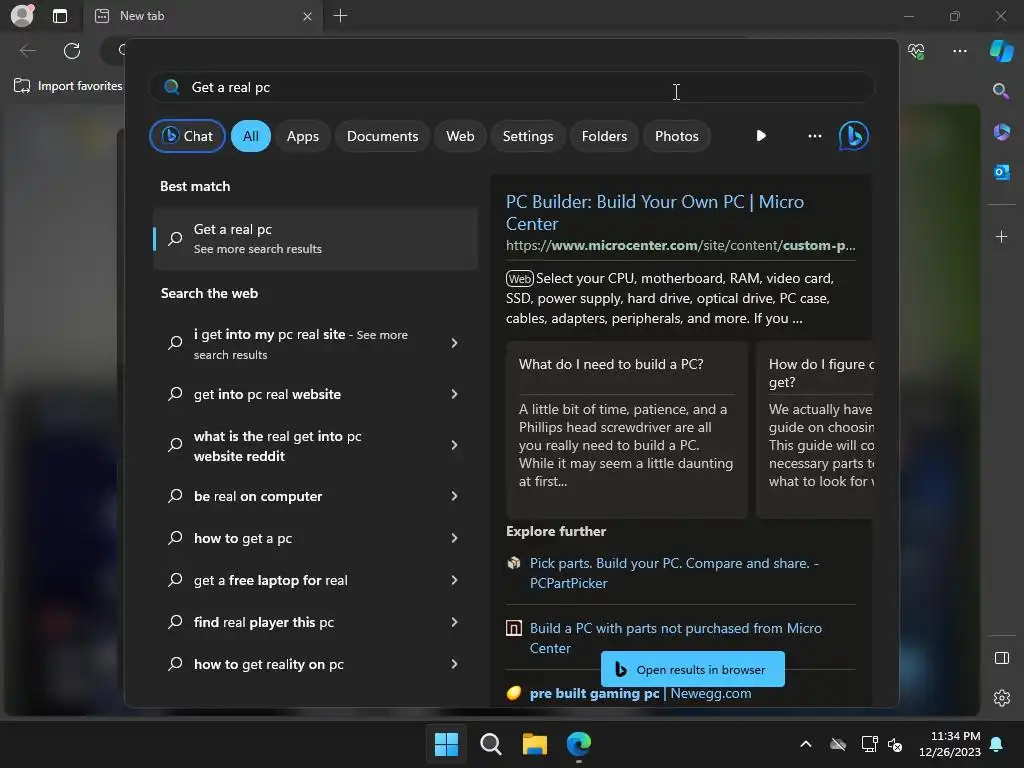
Task: Switch to the Apps search filter
Action: click(x=302, y=136)
